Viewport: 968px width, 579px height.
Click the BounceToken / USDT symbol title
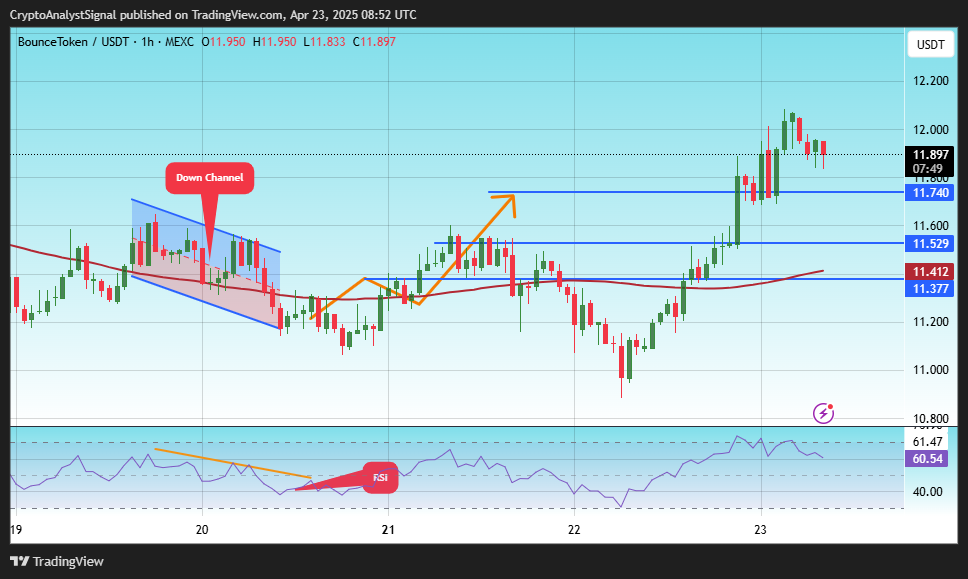click(73, 42)
